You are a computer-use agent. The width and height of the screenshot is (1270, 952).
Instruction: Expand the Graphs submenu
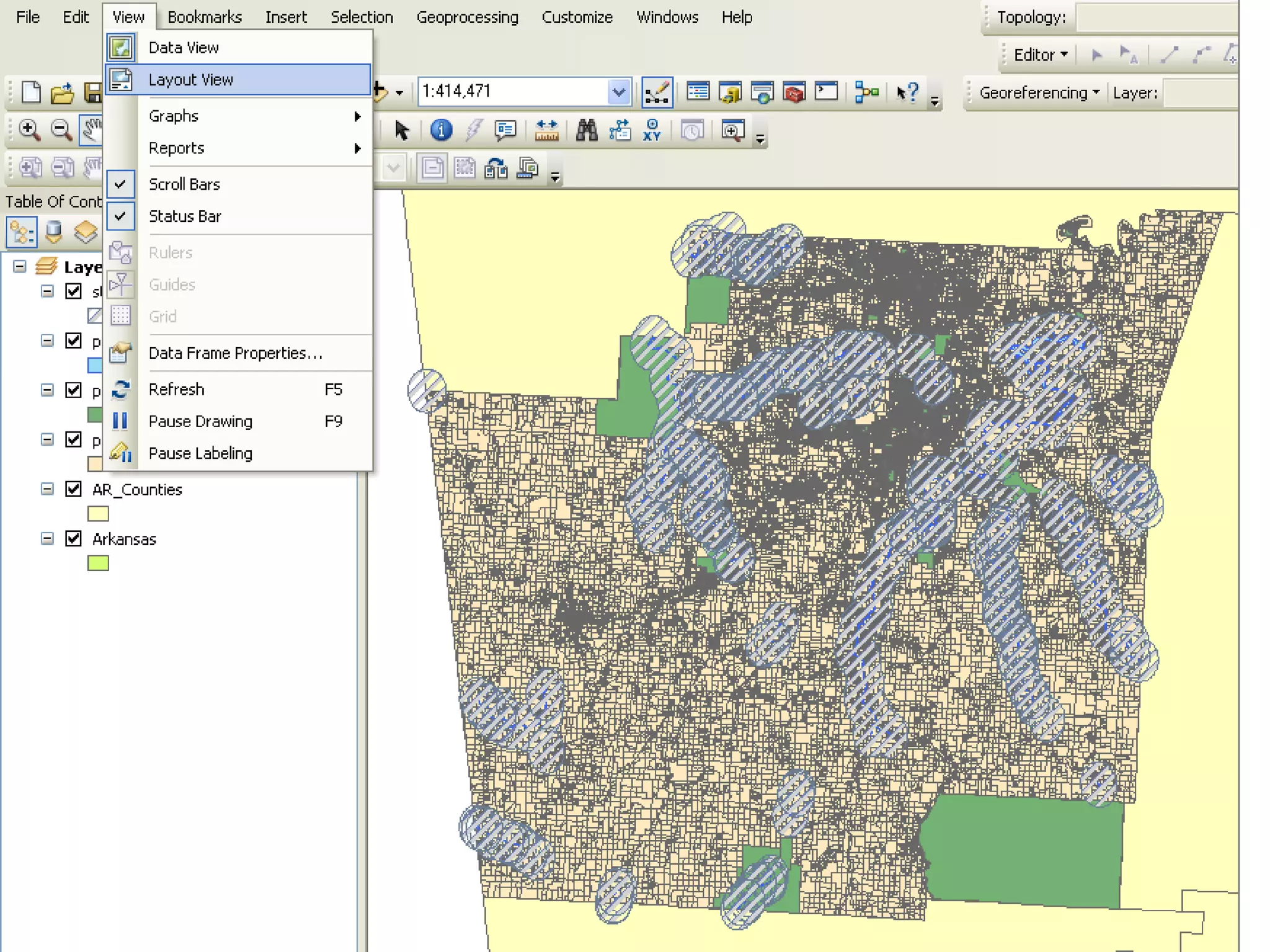pos(174,116)
